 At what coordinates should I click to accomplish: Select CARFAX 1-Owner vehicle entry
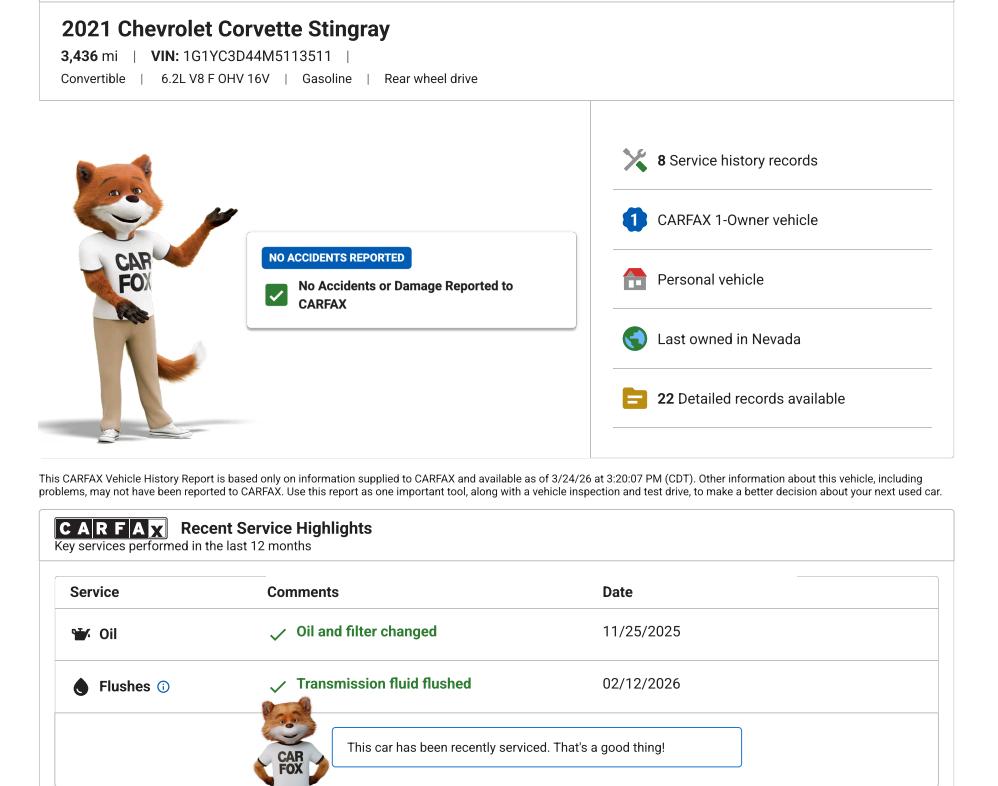737,220
